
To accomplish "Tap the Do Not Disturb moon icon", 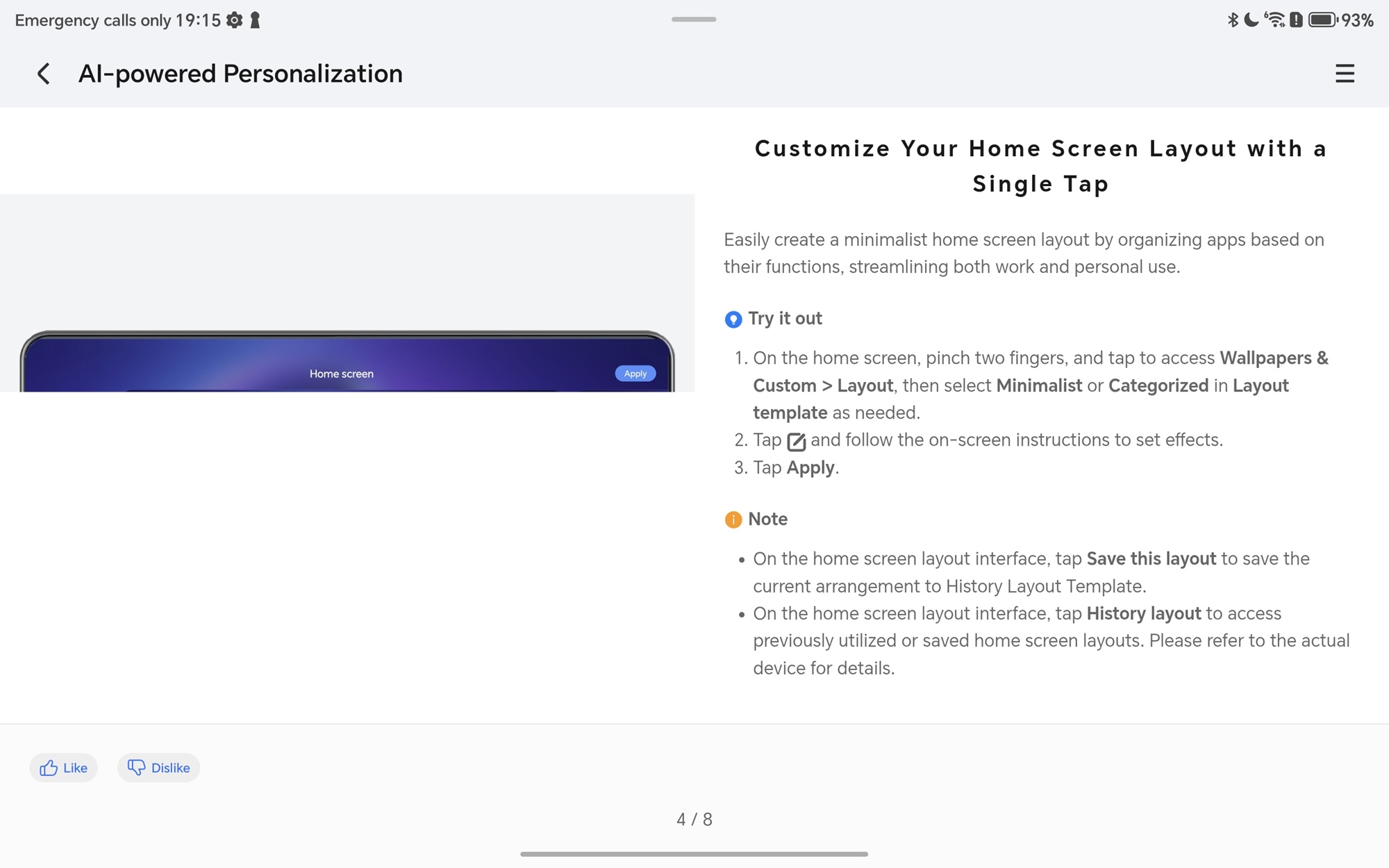I will point(1251,20).
